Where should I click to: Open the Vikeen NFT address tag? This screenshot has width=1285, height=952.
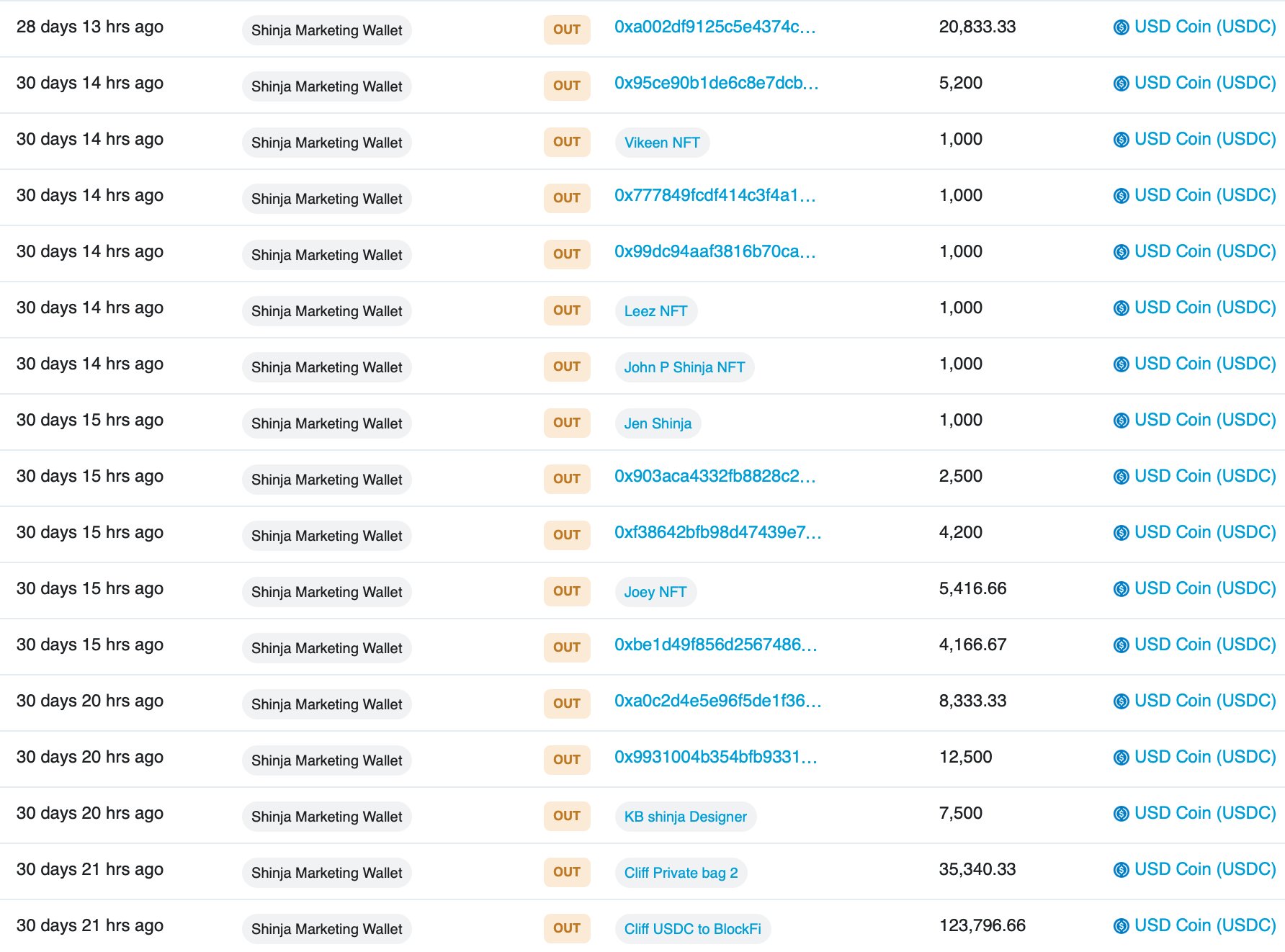662,142
